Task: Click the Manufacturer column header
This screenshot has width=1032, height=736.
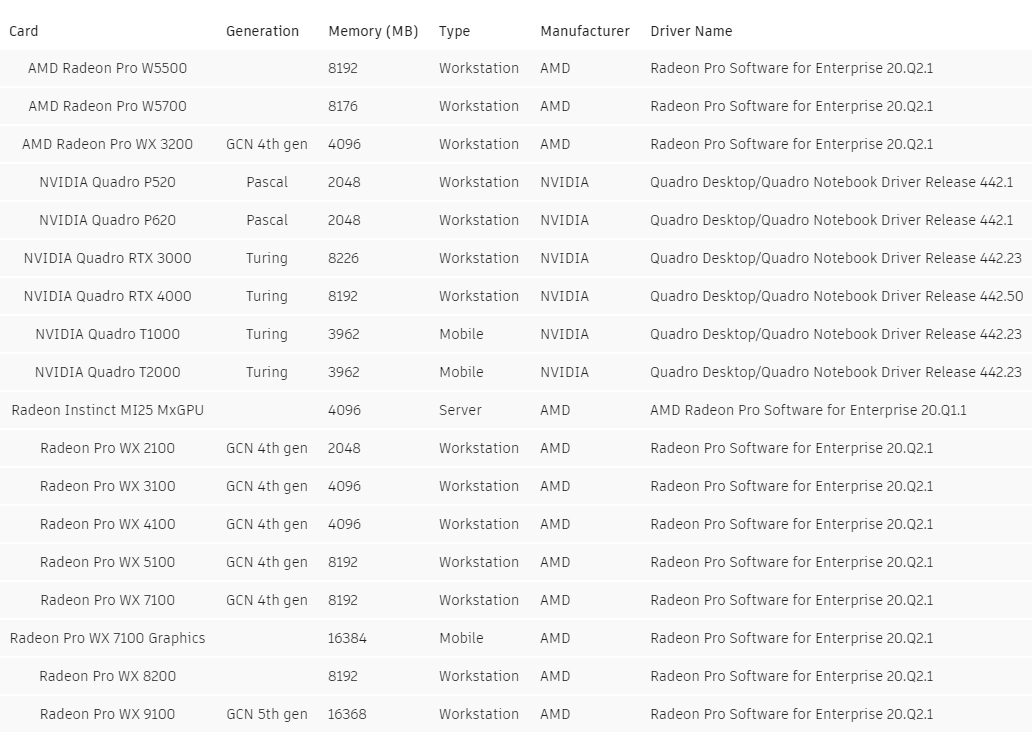Action: click(x=585, y=31)
